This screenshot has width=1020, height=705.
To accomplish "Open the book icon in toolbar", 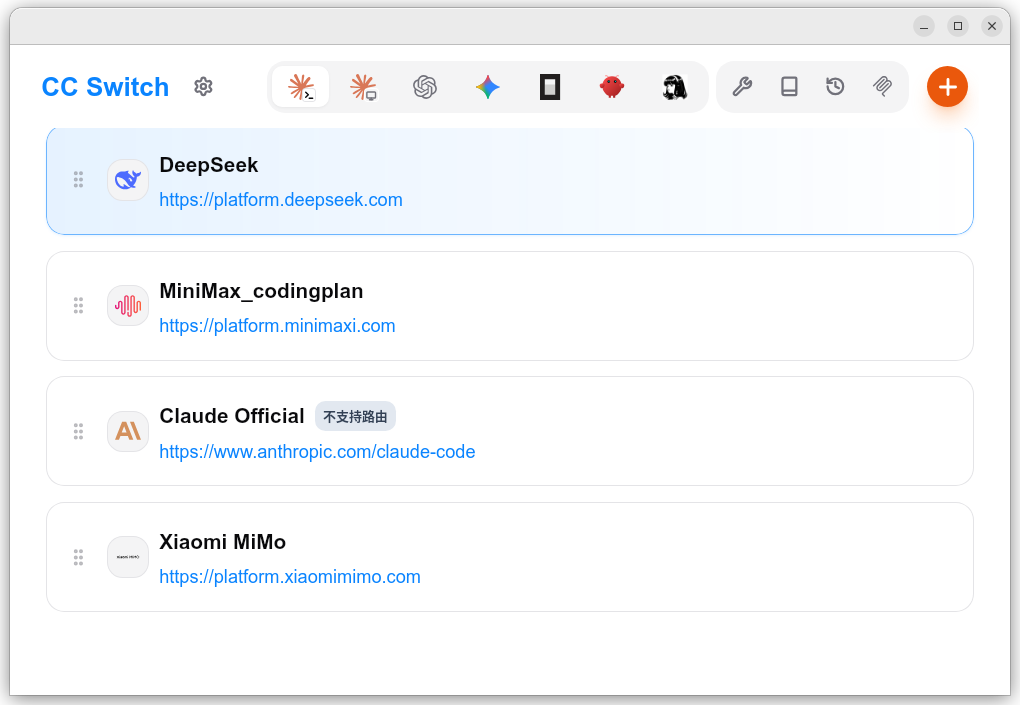I will tap(789, 86).
